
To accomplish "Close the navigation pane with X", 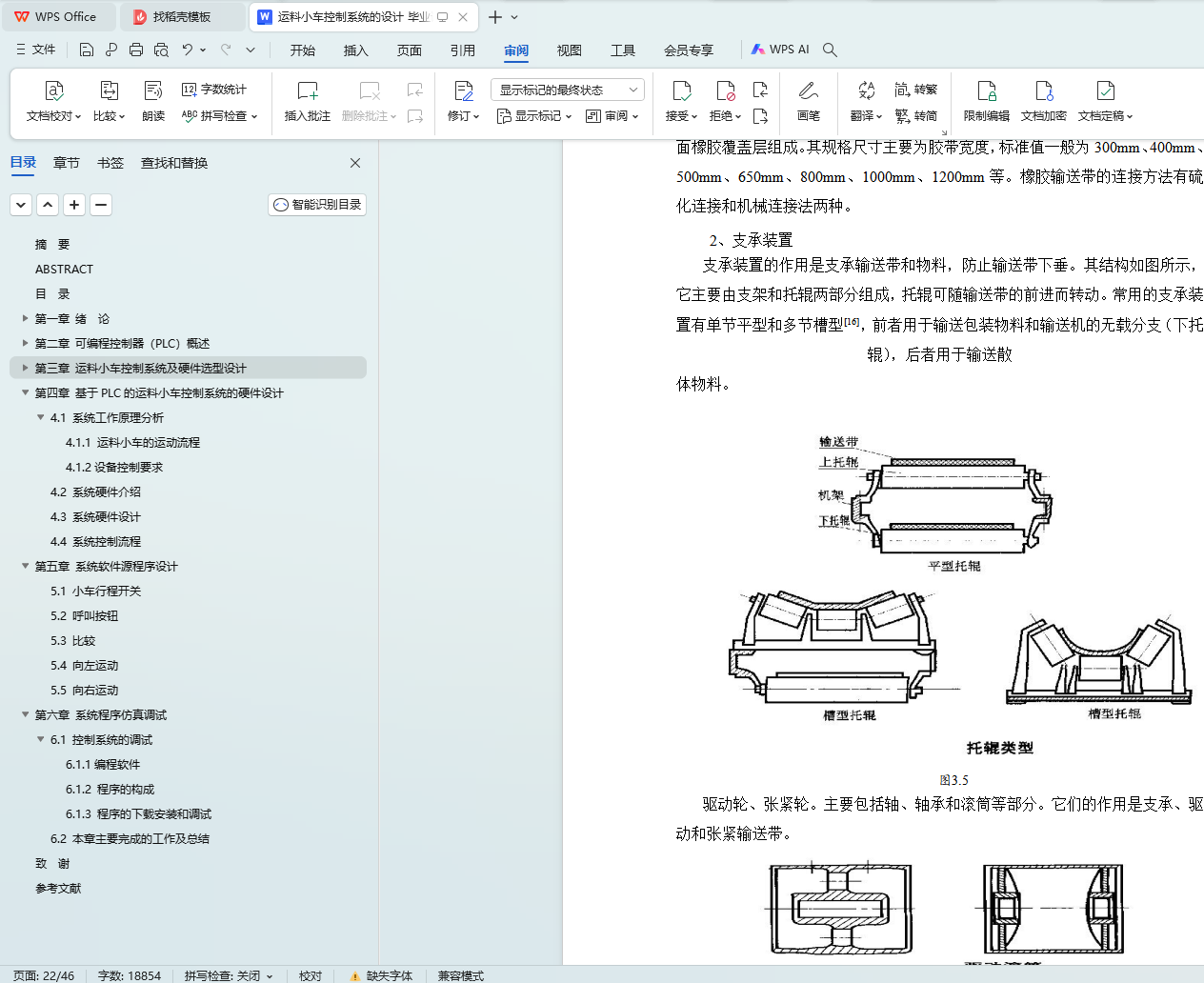I will coord(355,163).
